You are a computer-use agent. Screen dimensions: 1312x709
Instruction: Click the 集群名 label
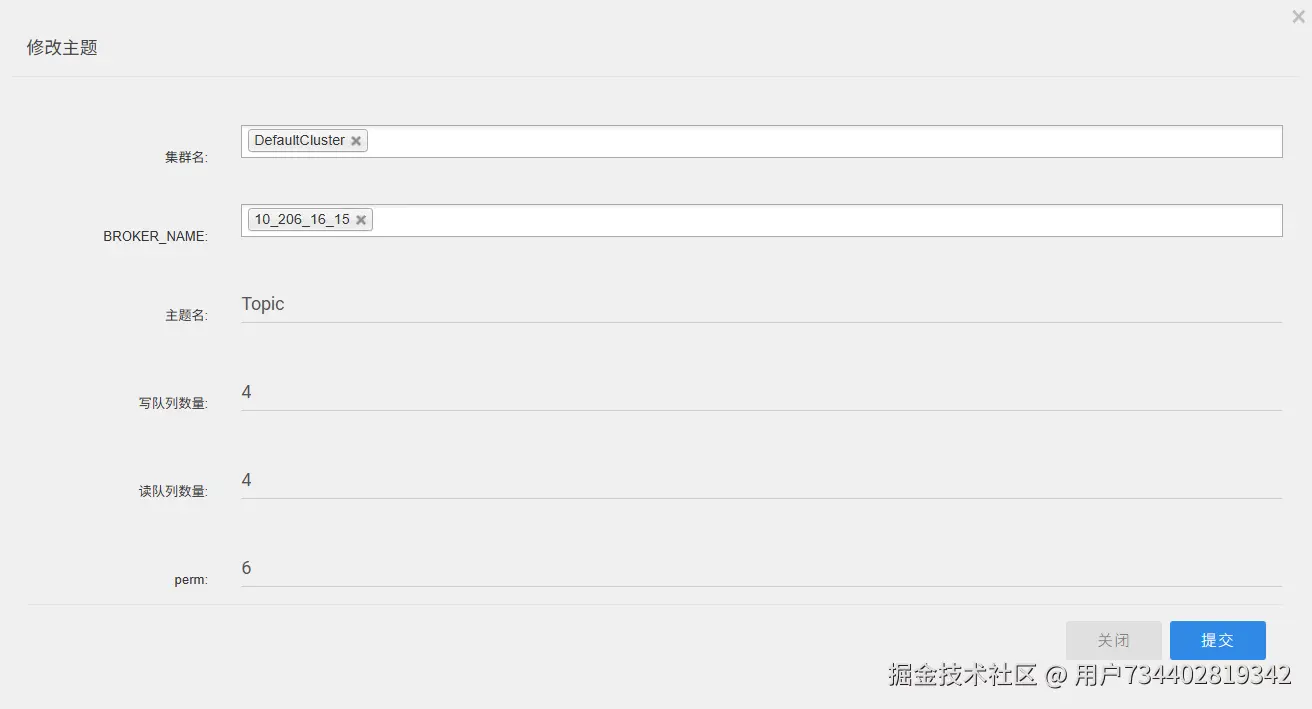(186, 157)
